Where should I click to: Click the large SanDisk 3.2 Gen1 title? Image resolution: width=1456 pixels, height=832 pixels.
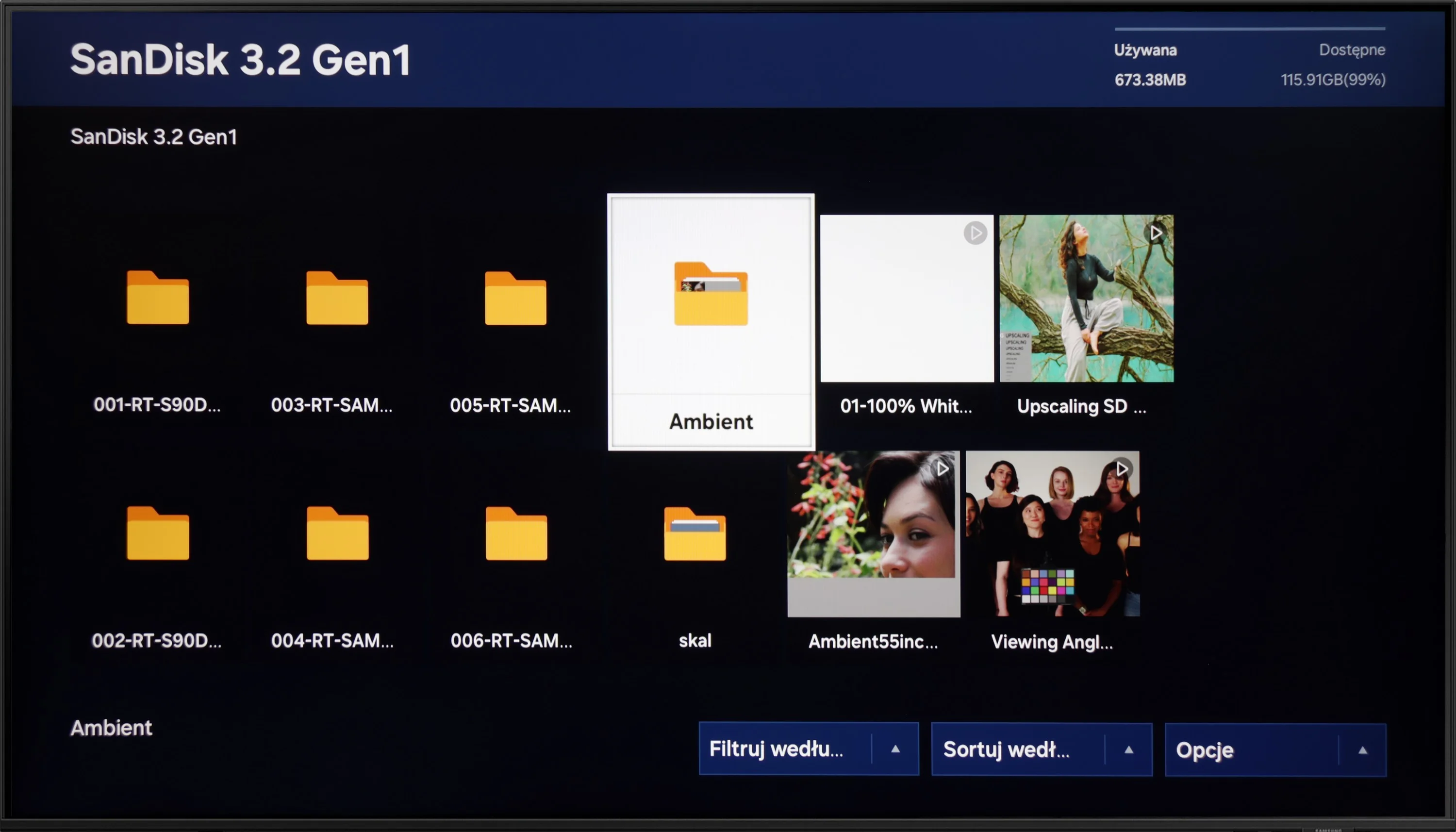coord(240,59)
